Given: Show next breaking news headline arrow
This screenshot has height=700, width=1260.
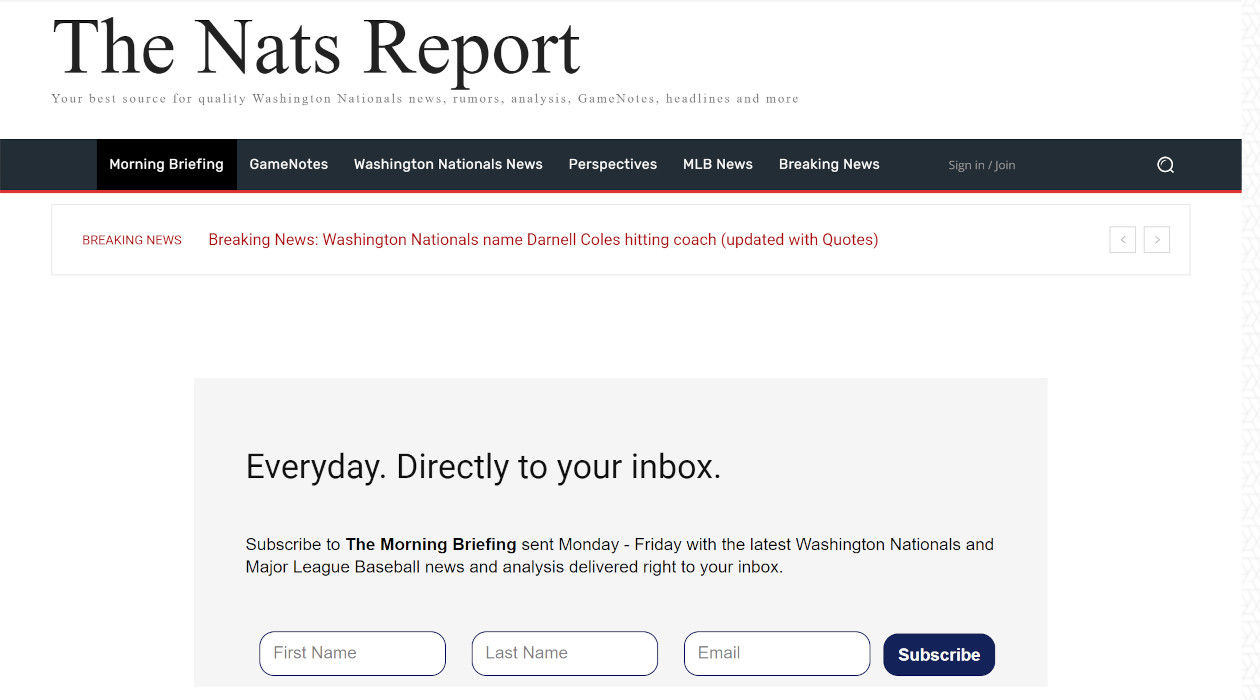Looking at the screenshot, I should click(1157, 240).
